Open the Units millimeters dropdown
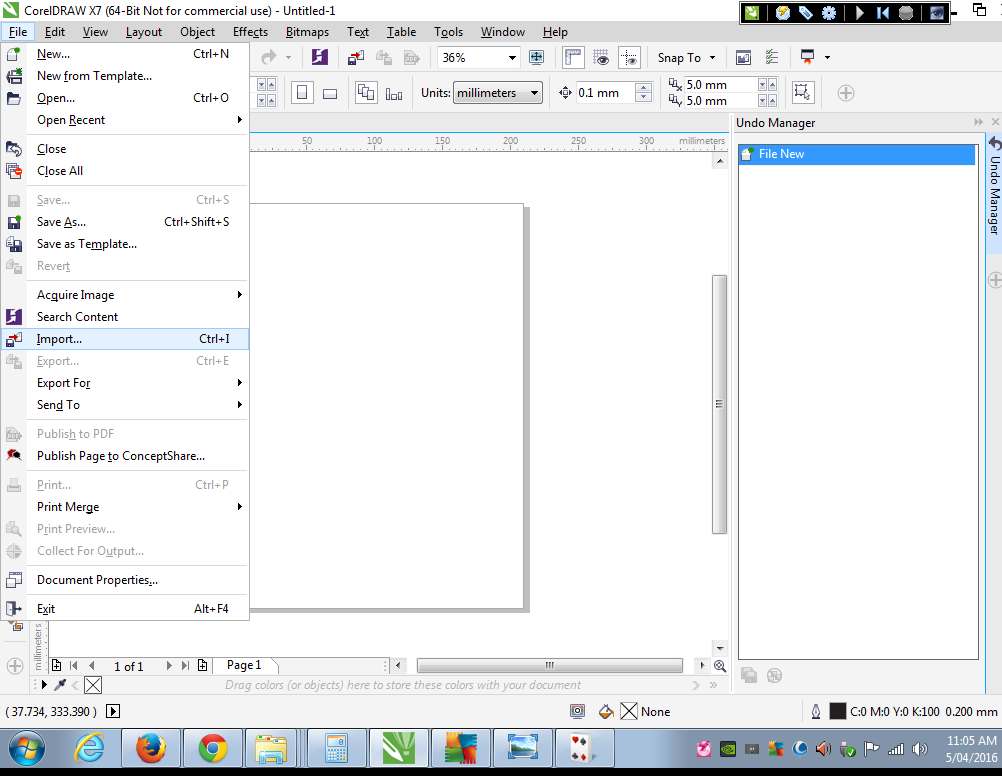The image size is (1002, 776). [x=535, y=93]
